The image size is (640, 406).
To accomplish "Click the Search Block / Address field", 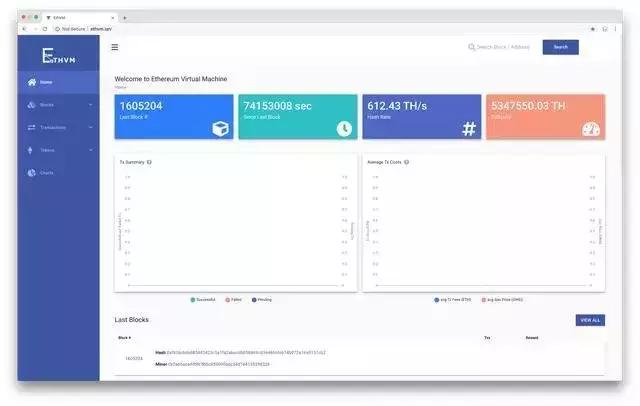I will (503, 47).
